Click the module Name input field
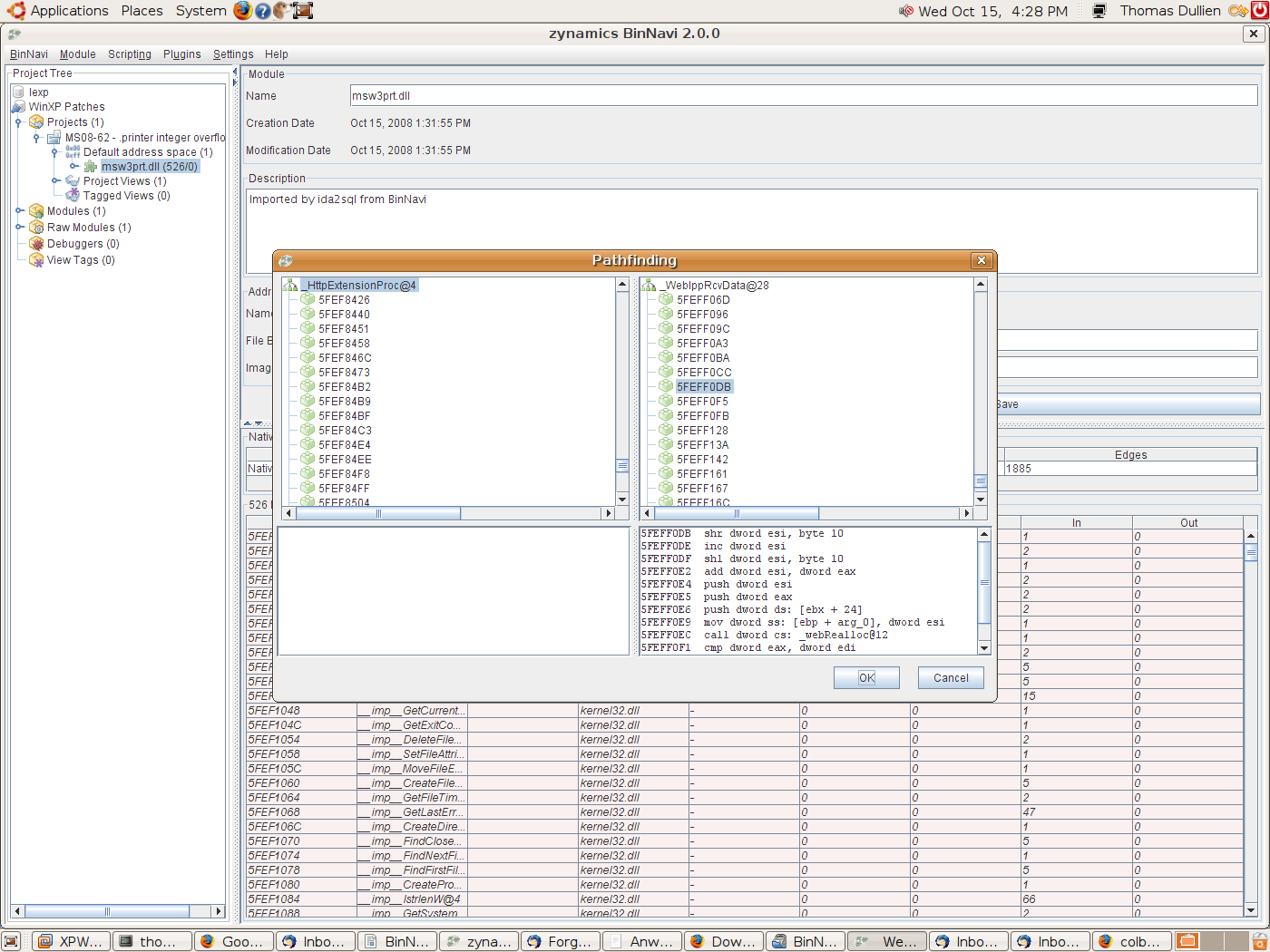The width and height of the screenshot is (1270, 952). tap(804, 96)
